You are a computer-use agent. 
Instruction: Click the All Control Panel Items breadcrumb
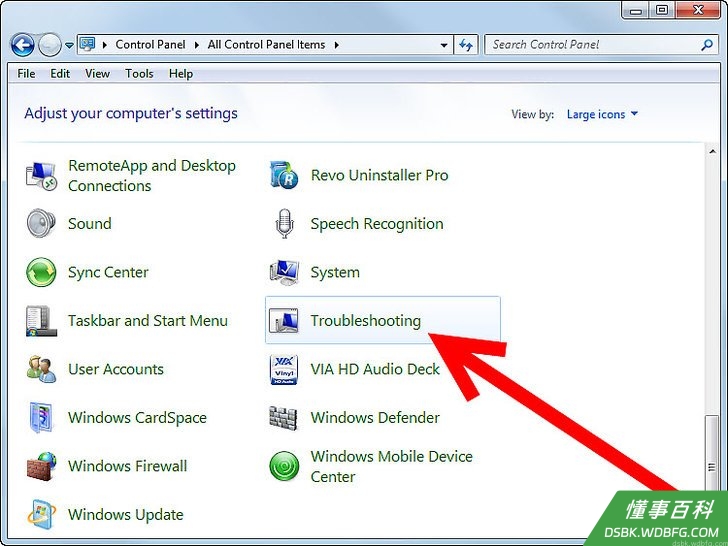coord(266,45)
